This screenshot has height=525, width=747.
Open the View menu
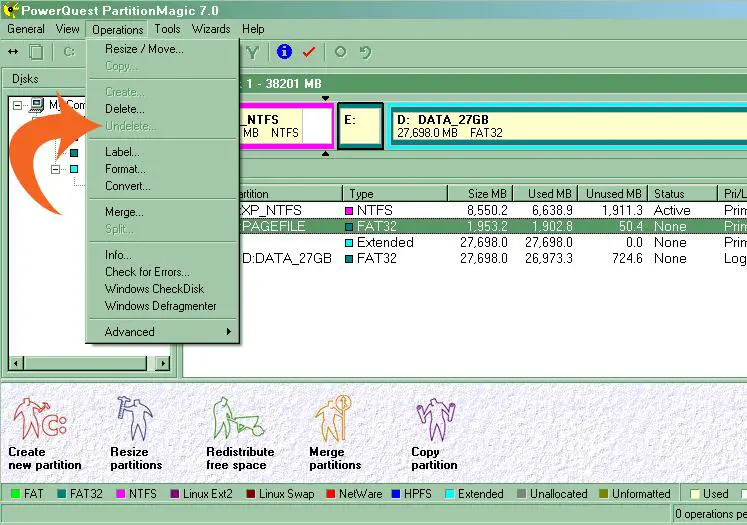coord(68,29)
